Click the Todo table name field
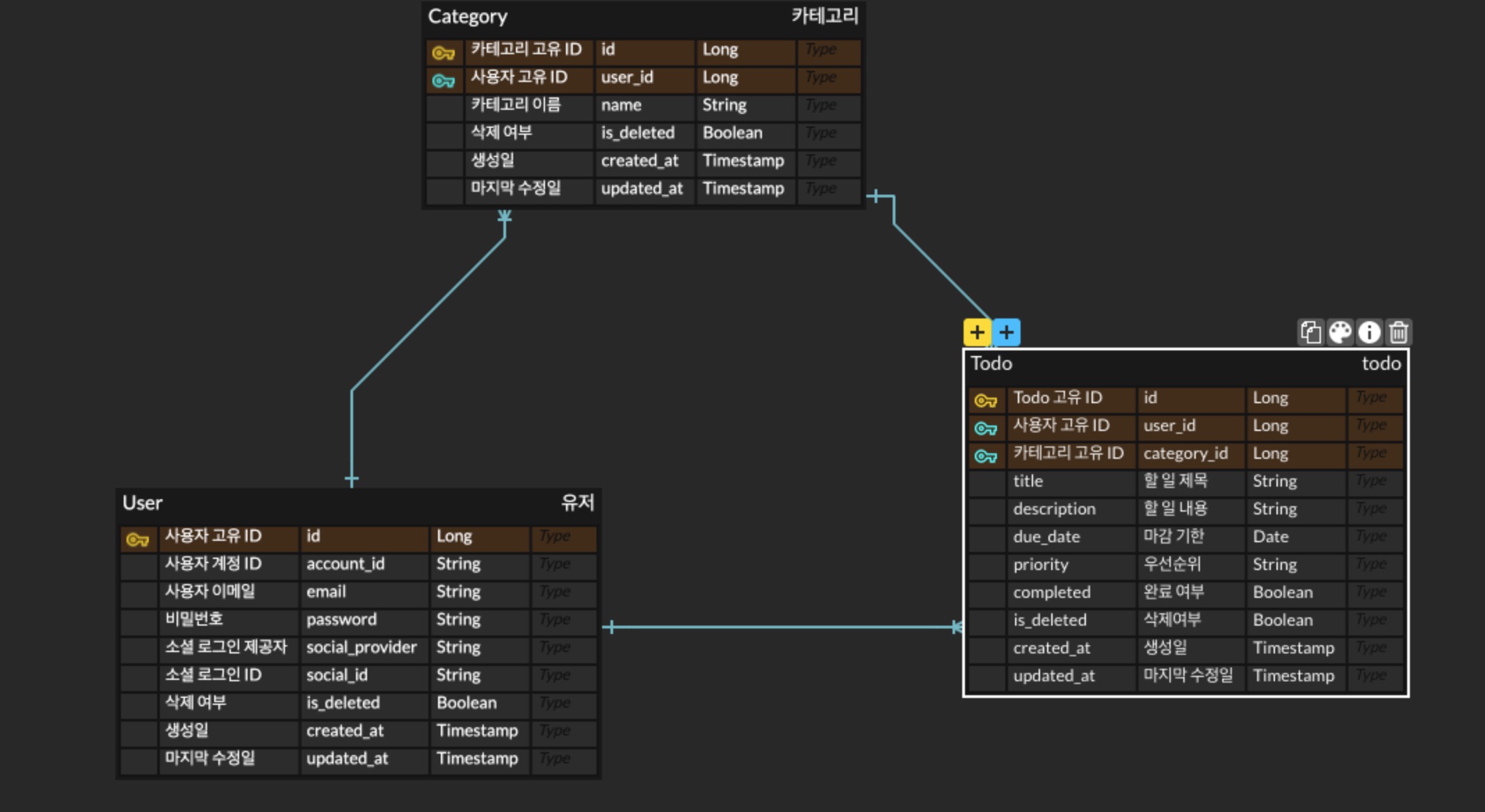 tap(992, 364)
